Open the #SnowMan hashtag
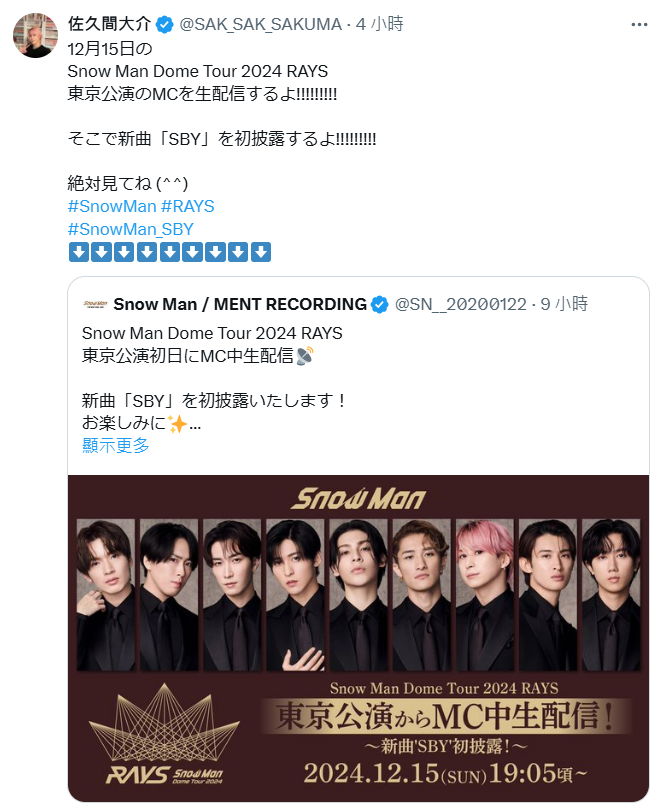The image size is (665, 810). pyautogui.click(x=112, y=206)
